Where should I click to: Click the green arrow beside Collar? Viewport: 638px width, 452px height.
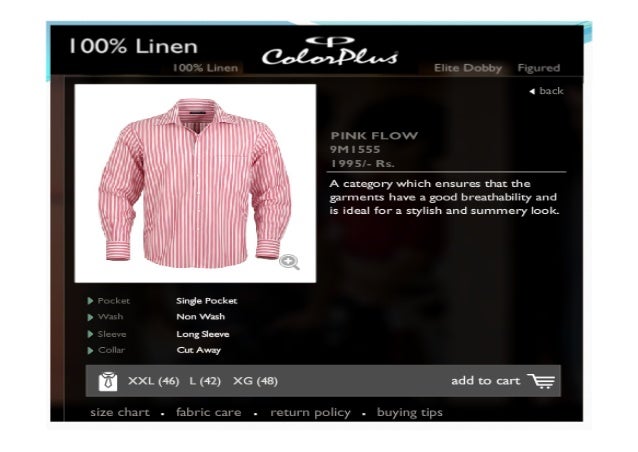pyautogui.click(x=90, y=350)
